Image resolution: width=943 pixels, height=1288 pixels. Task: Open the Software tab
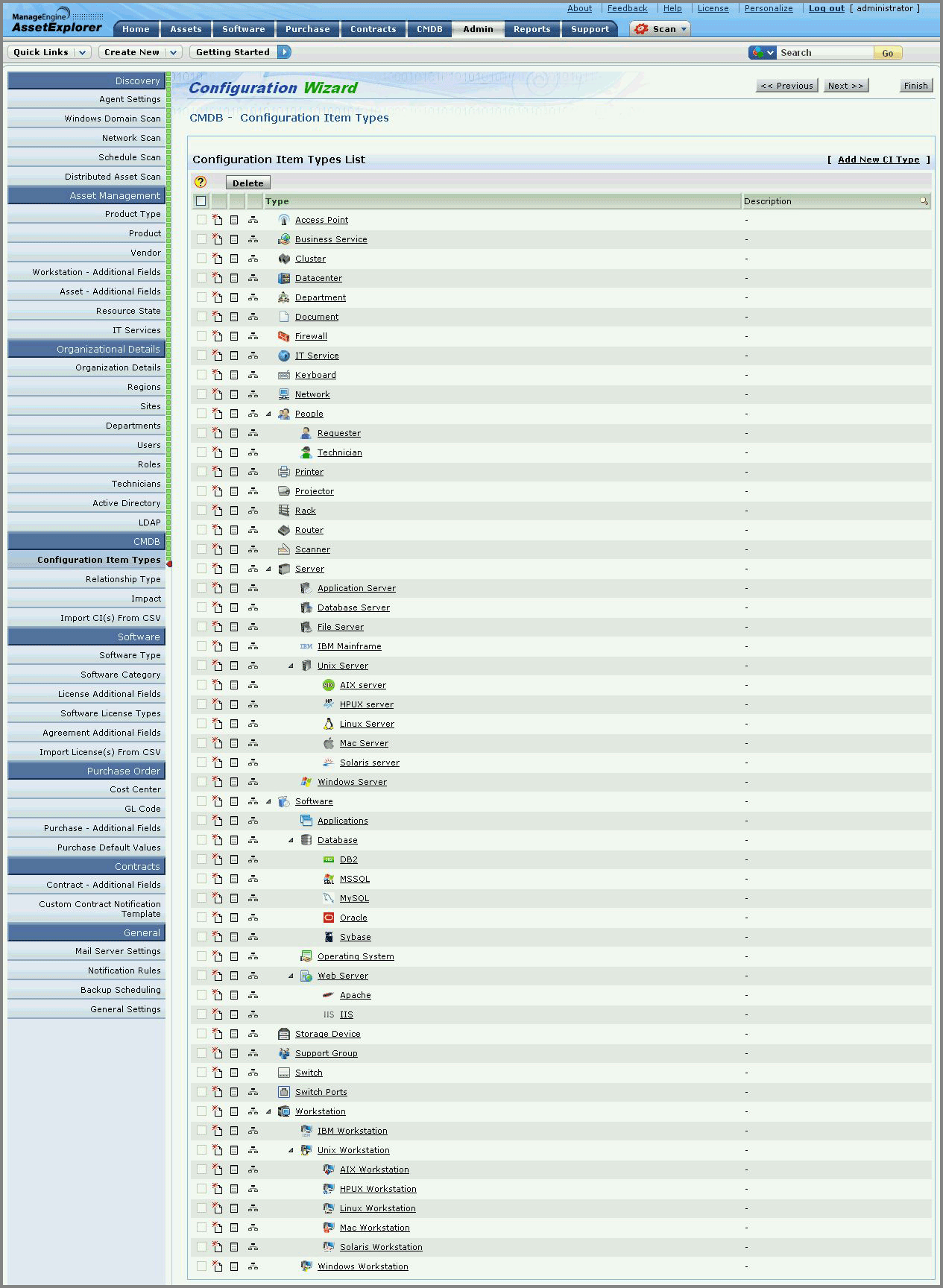[x=244, y=29]
